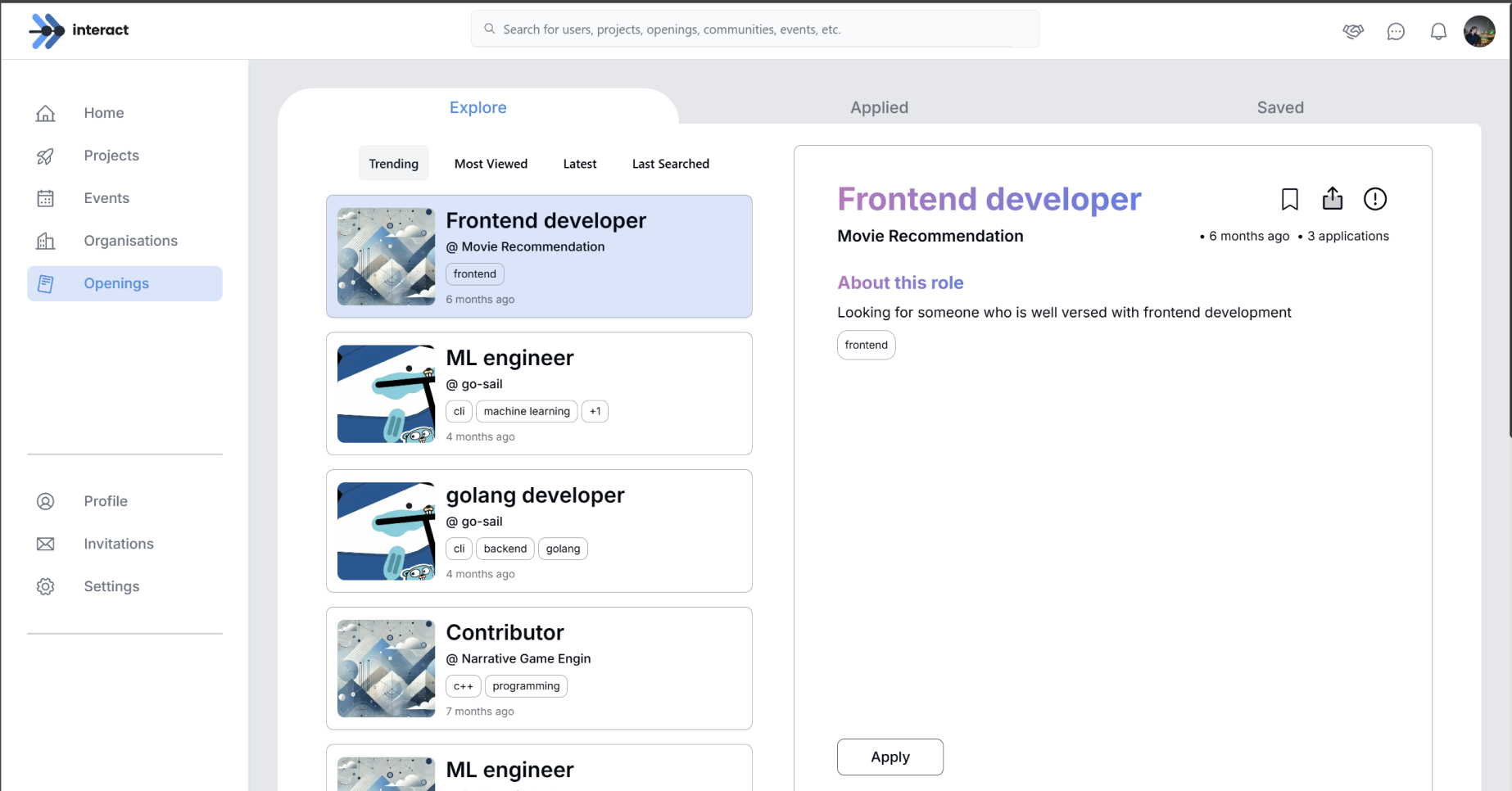Click the interact logo

tap(79, 30)
